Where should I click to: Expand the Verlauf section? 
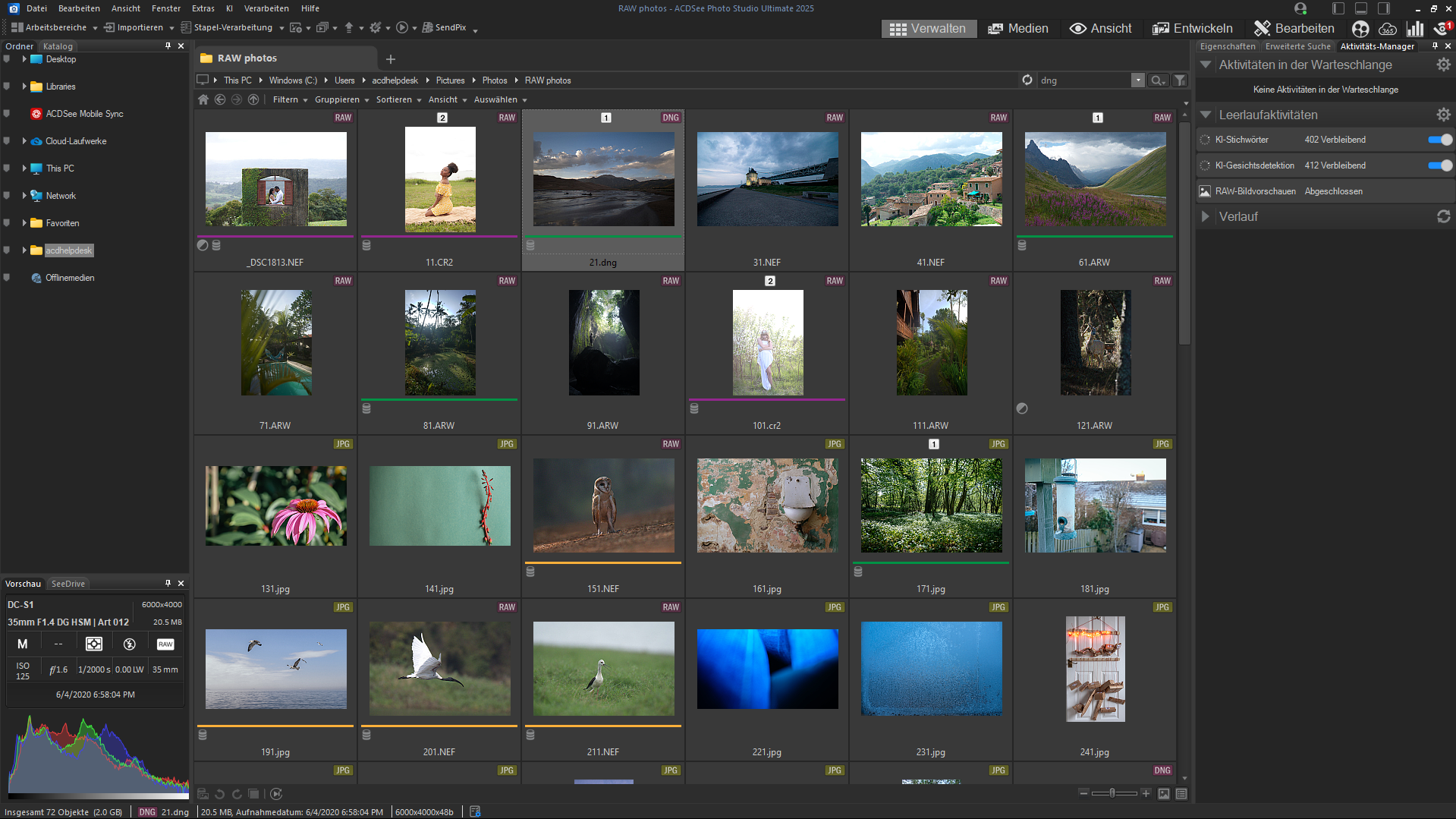coord(1206,216)
